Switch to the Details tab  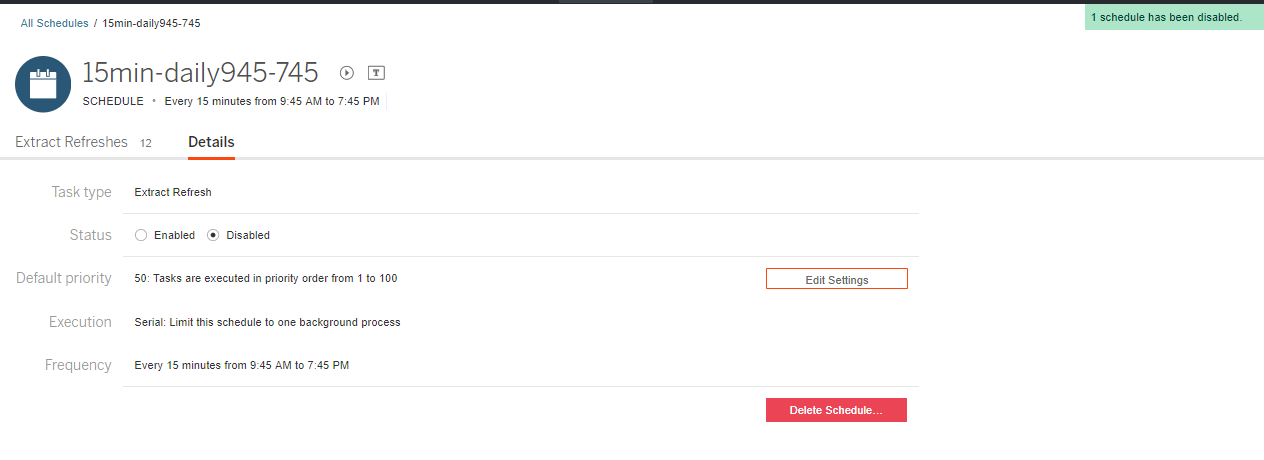click(211, 142)
